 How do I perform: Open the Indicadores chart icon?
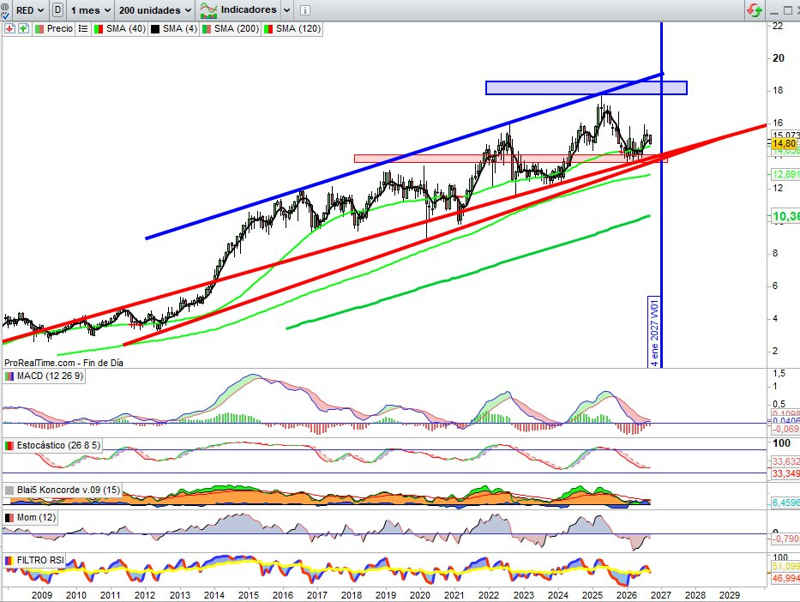(x=208, y=10)
